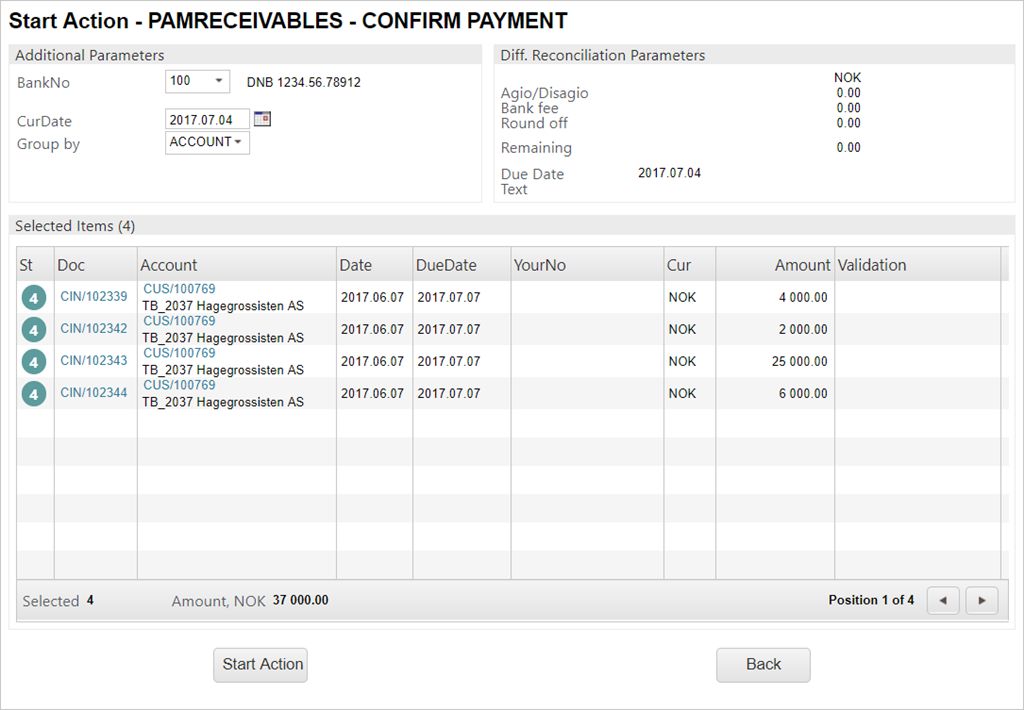1024x710 pixels.
Task: Sort by the Amount column header
Action: click(x=802, y=265)
